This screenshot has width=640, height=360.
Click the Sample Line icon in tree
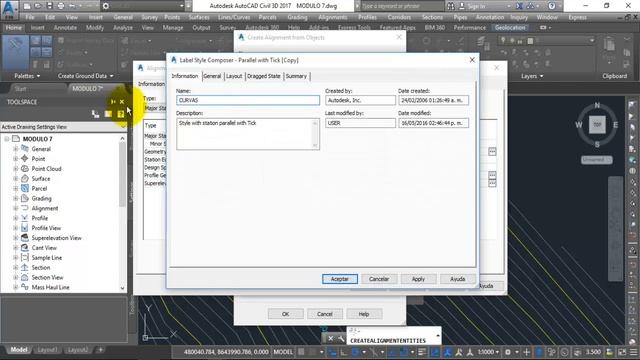click(x=24, y=258)
